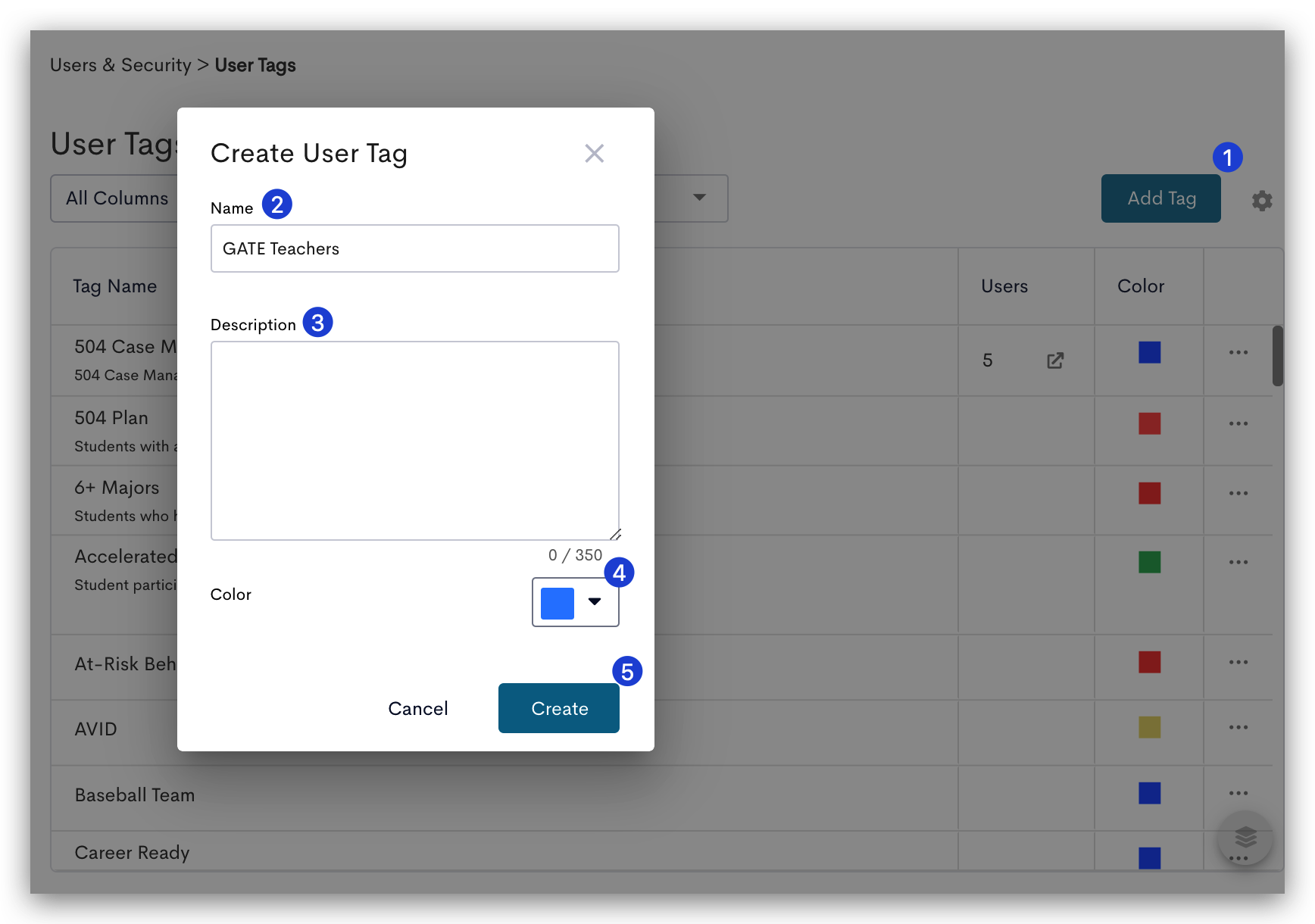Click the yellow swatch for AVID row
This screenshot has width=1315, height=924.
click(1150, 727)
